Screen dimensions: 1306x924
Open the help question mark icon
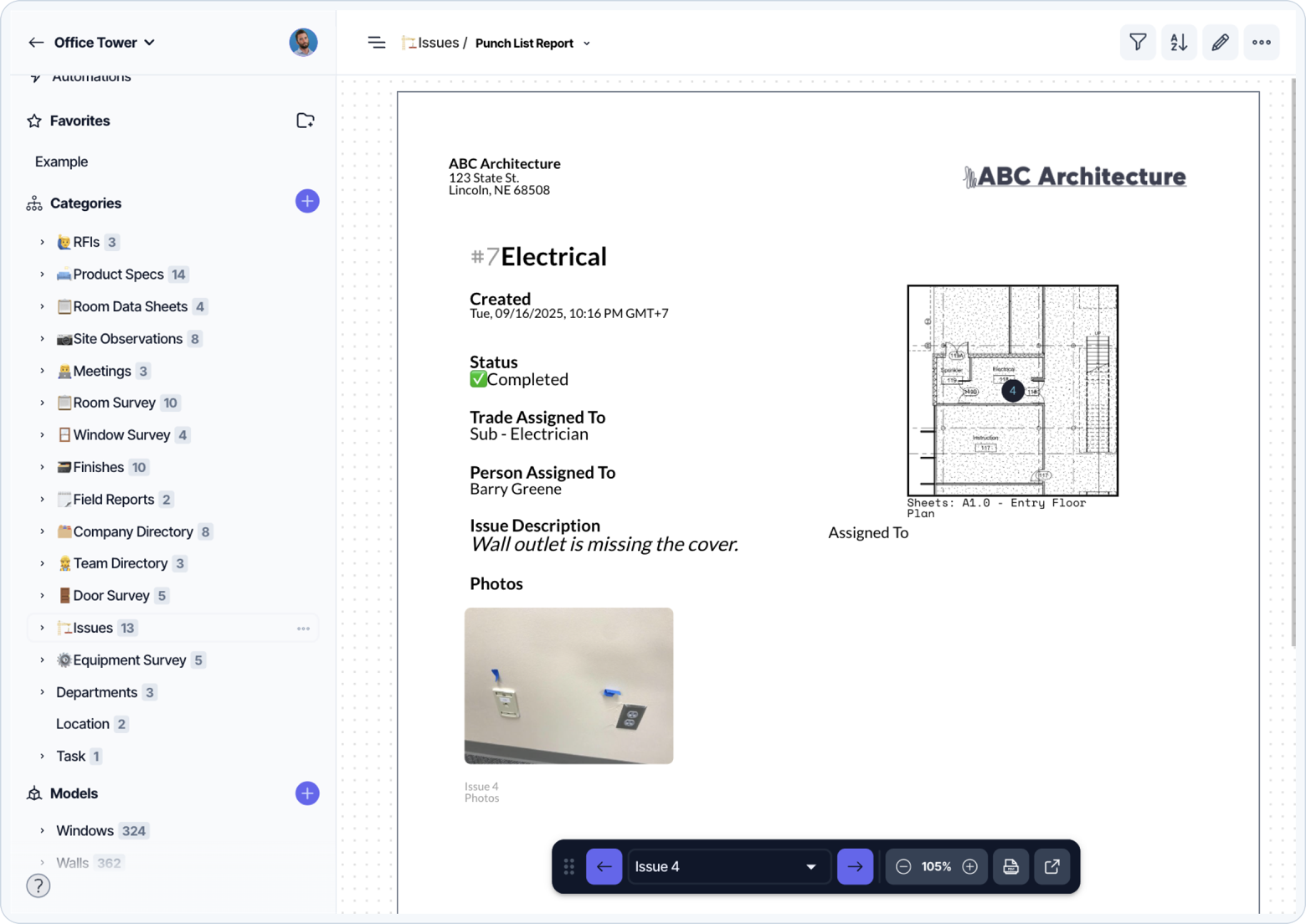[39, 885]
